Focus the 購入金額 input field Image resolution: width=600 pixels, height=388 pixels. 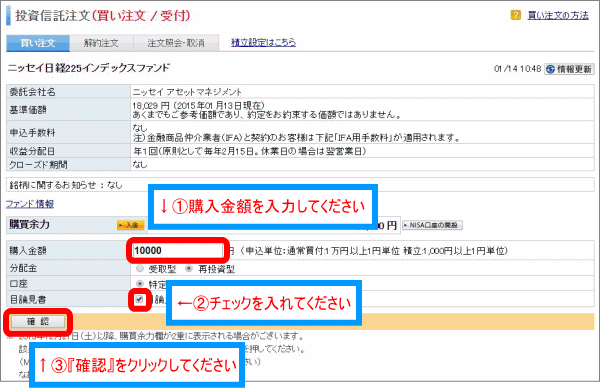(x=178, y=251)
